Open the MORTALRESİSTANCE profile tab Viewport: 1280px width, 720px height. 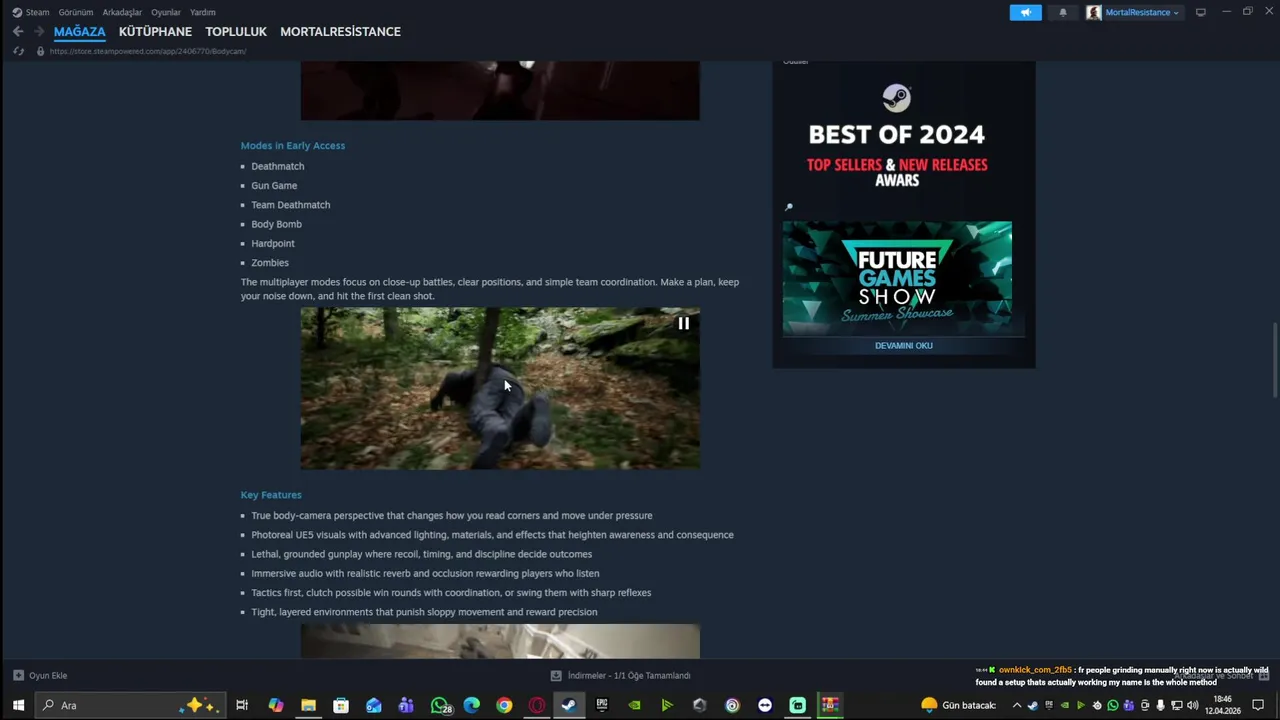340,32
